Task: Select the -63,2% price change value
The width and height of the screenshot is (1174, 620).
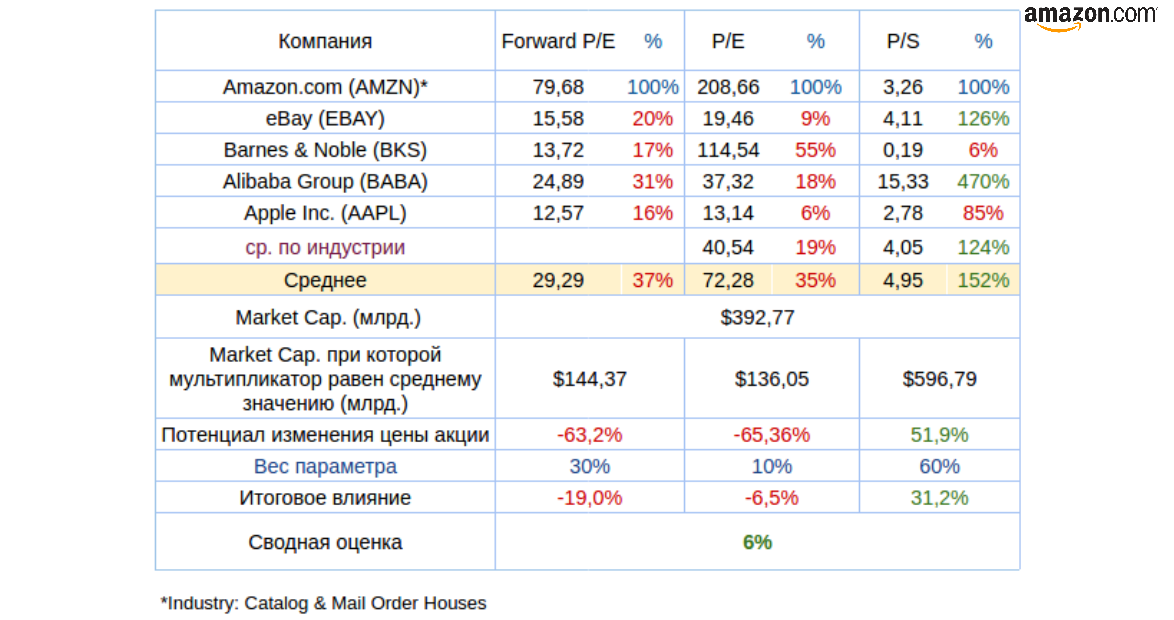Action: click(589, 435)
